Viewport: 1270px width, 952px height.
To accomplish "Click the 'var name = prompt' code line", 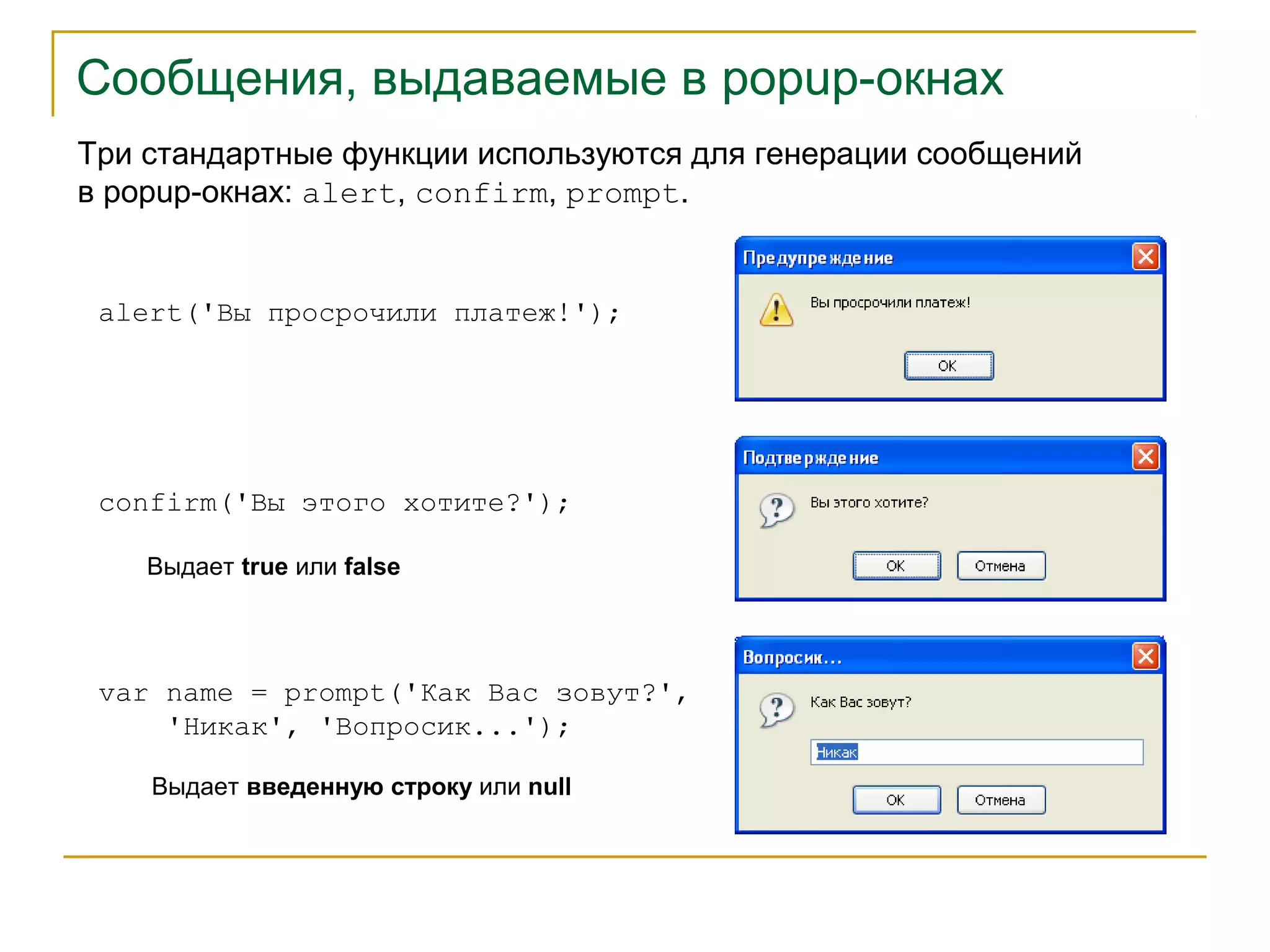I will point(393,693).
